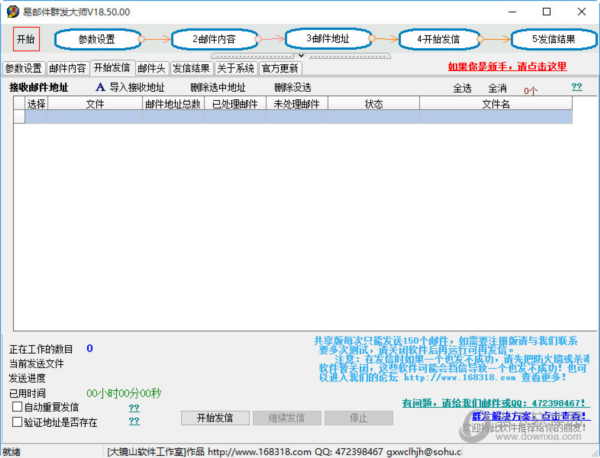View the 5发信结果 workflow step
600x458 pixels.
[553, 39]
